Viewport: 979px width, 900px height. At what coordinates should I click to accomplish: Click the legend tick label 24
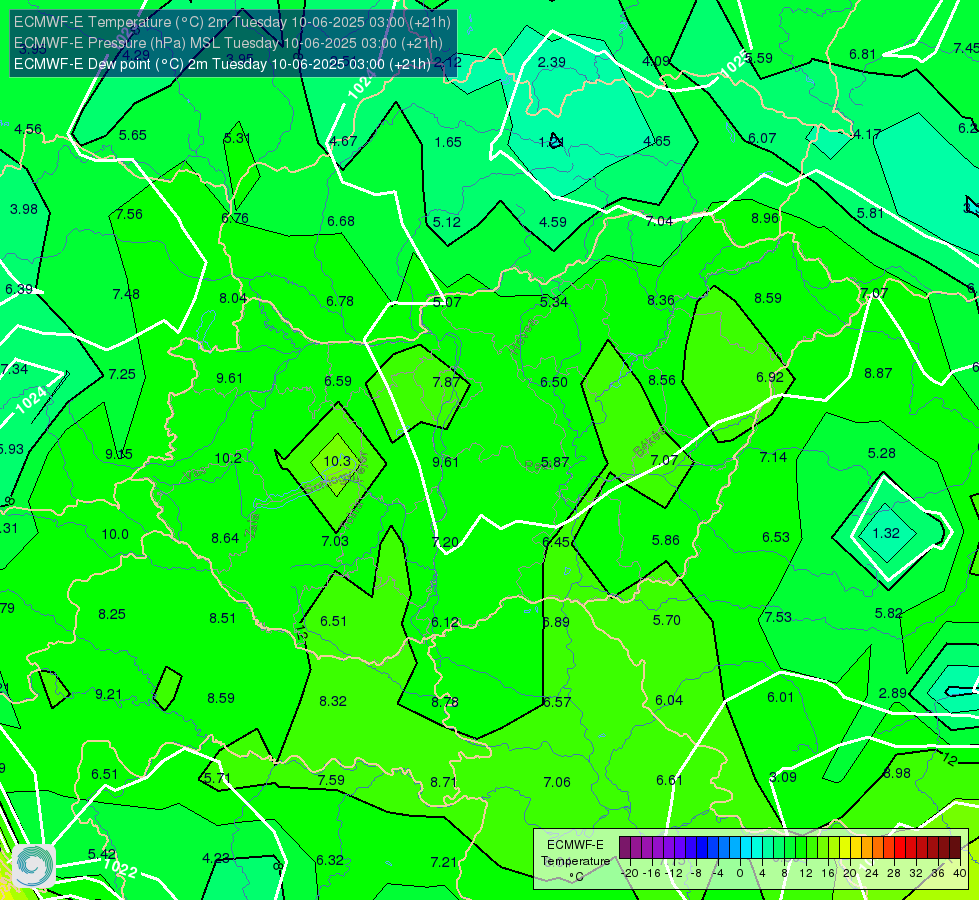tap(872, 873)
